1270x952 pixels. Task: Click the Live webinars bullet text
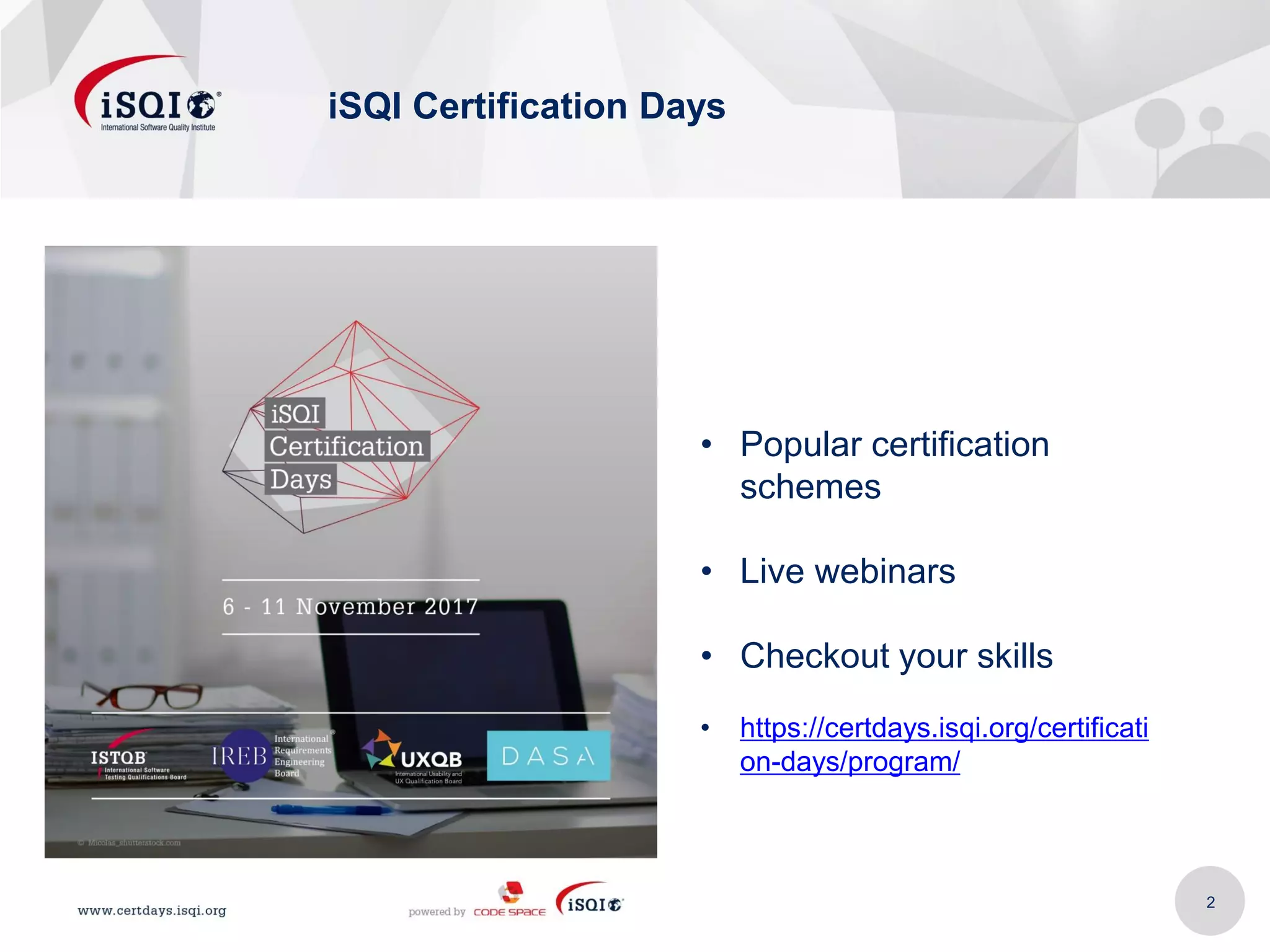[847, 571]
